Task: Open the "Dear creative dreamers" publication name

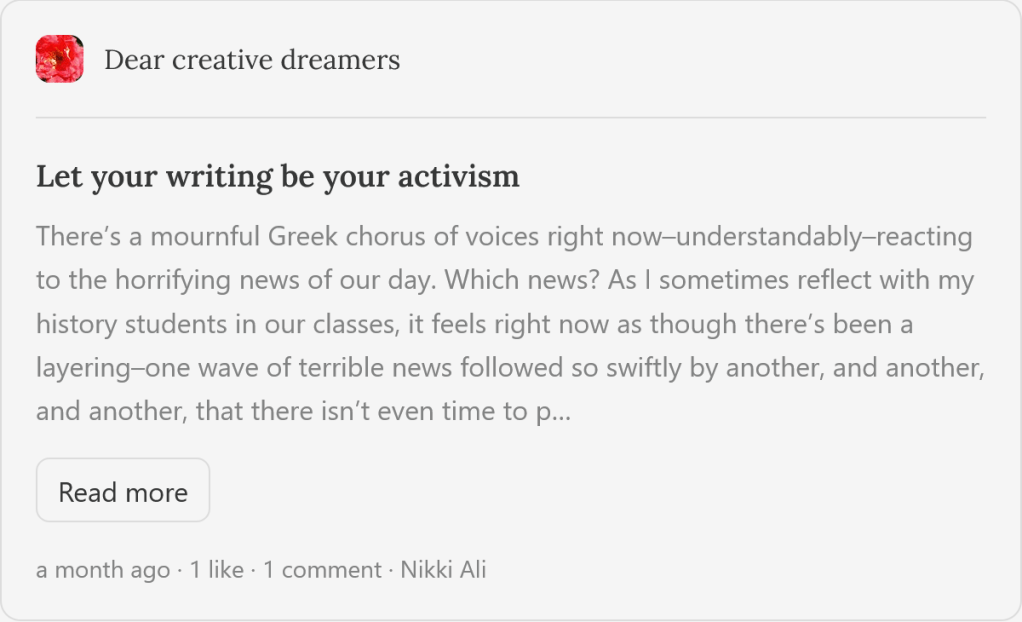Action: point(252,60)
